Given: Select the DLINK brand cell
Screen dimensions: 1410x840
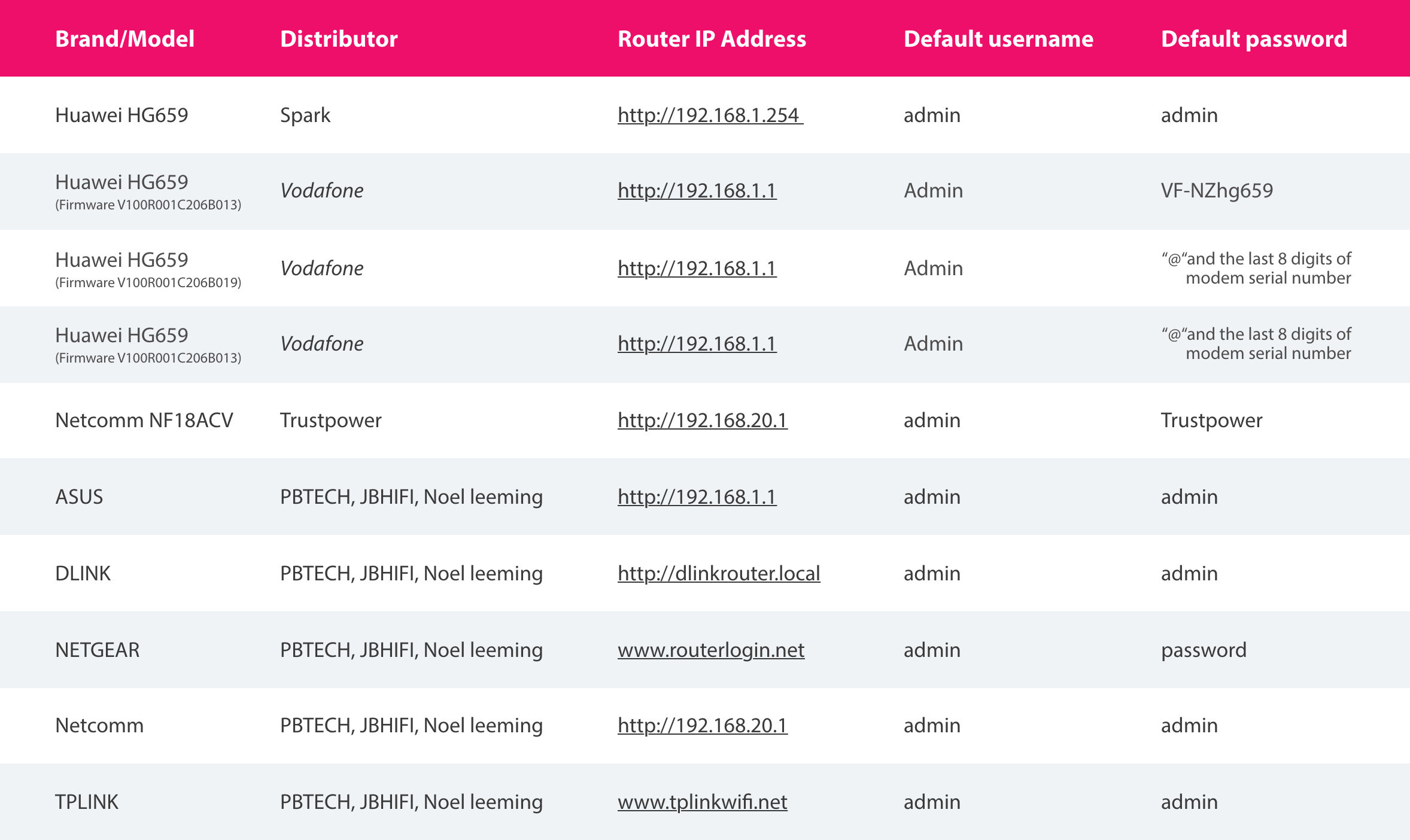Looking at the screenshot, I should click(x=83, y=573).
